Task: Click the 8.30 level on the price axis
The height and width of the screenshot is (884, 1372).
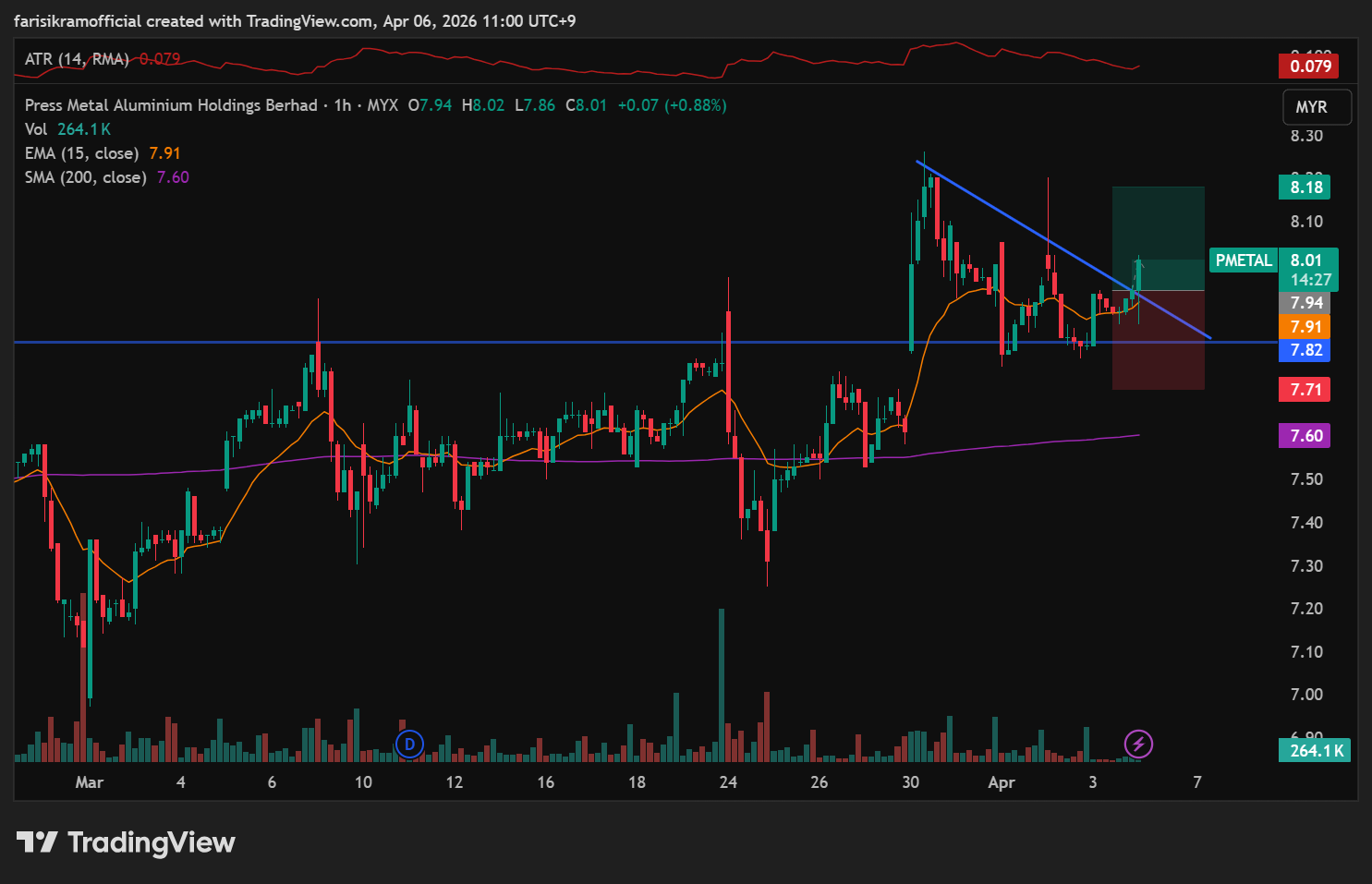Action: point(1306,136)
